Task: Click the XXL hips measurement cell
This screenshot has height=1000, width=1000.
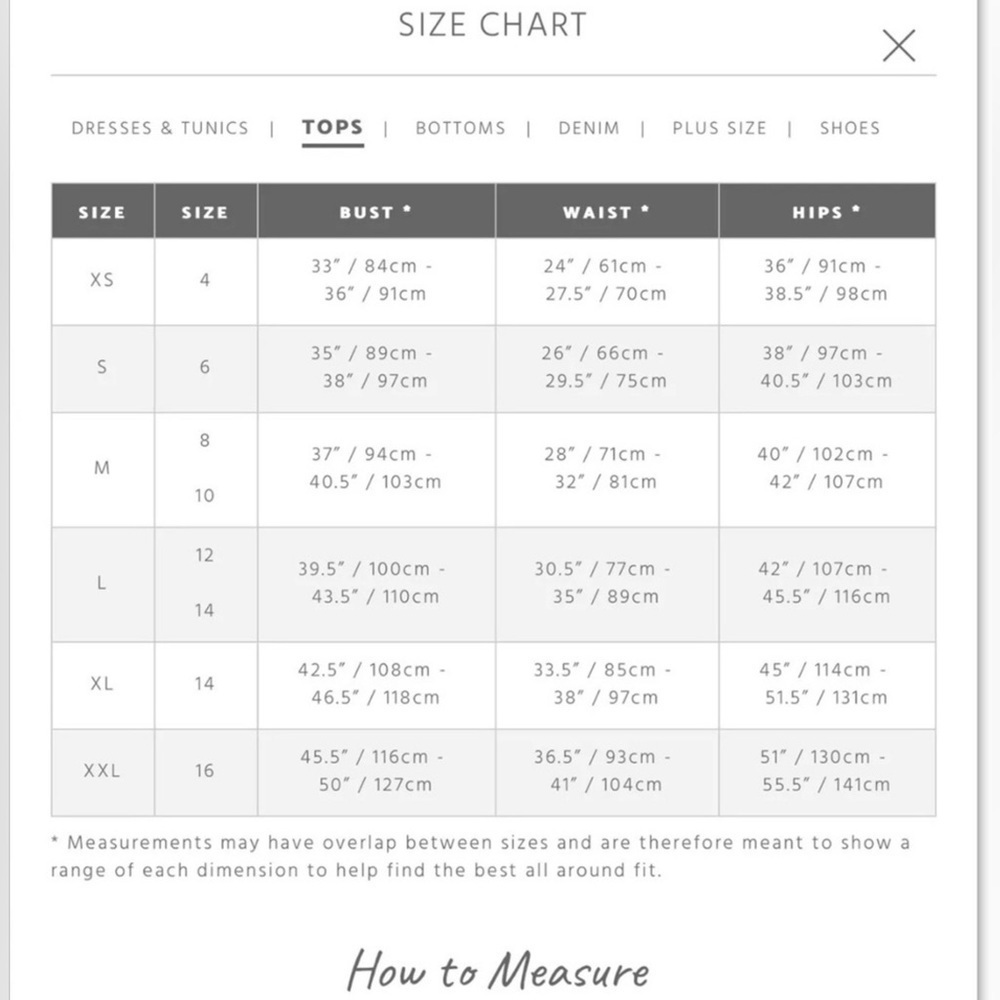Action: pos(827,772)
